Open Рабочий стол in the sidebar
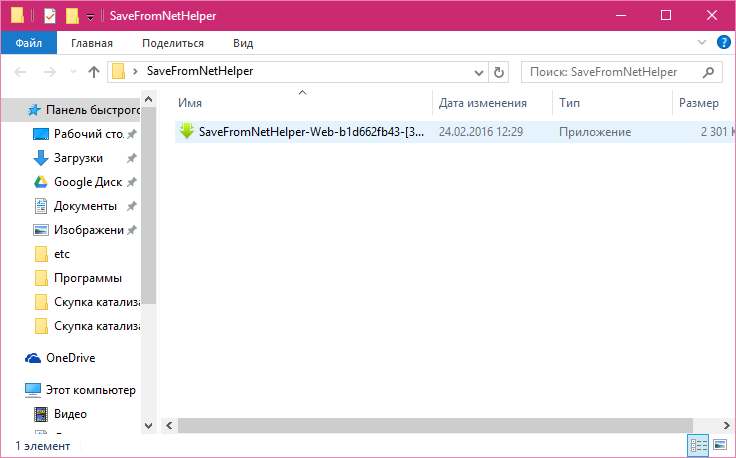This screenshot has width=736, height=458. tap(89, 134)
